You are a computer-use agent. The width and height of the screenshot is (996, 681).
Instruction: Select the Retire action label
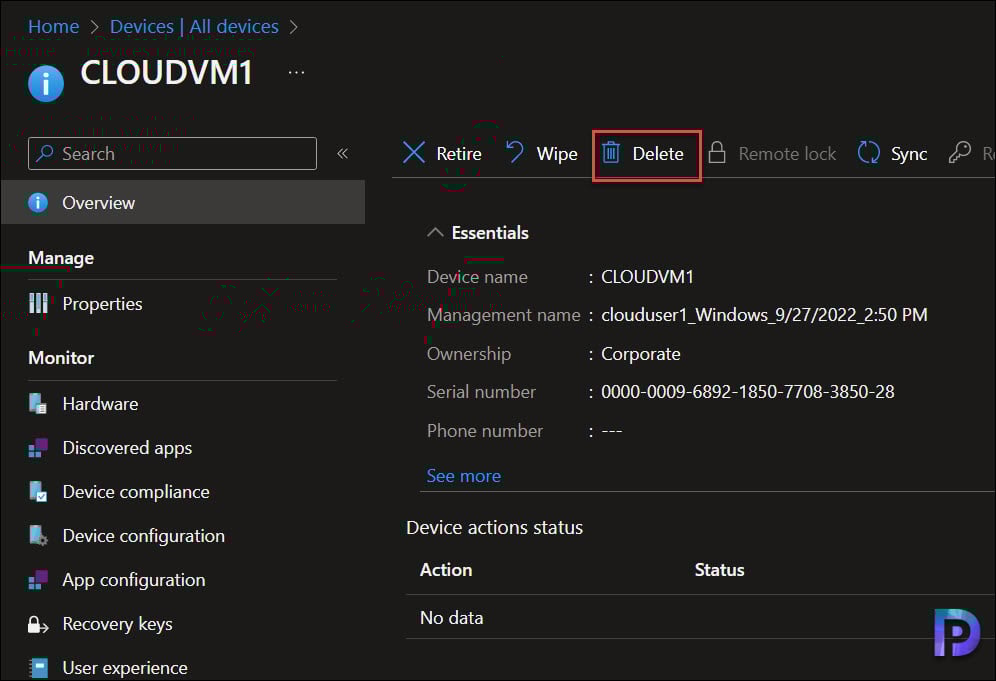[x=459, y=153]
